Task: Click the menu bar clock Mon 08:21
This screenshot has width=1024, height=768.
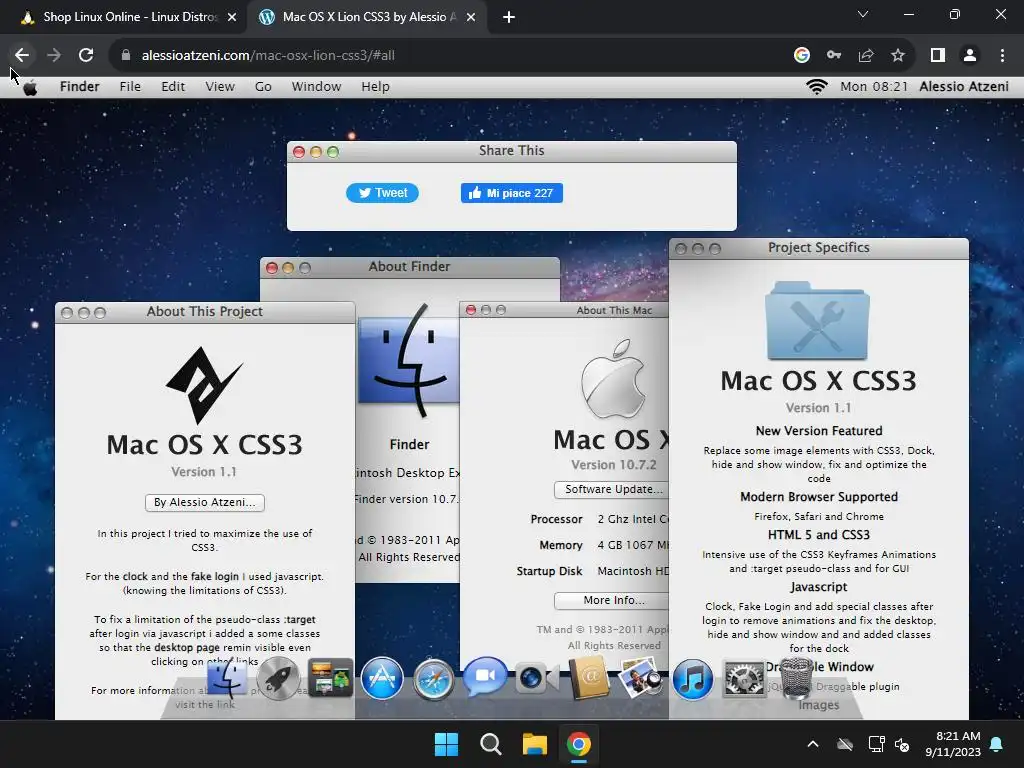Action: pyautogui.click(x=874, y=86)
